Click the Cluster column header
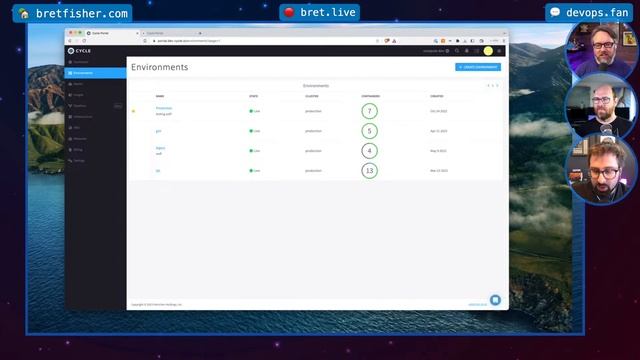The width and height of the screenshot is (640, 360). pos(312,96)
